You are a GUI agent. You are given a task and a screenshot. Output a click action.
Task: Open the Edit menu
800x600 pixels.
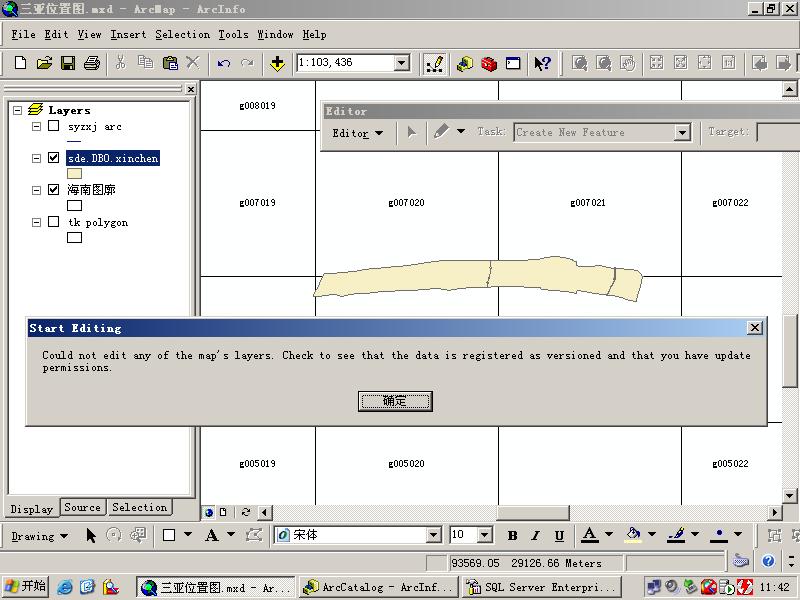56,34
